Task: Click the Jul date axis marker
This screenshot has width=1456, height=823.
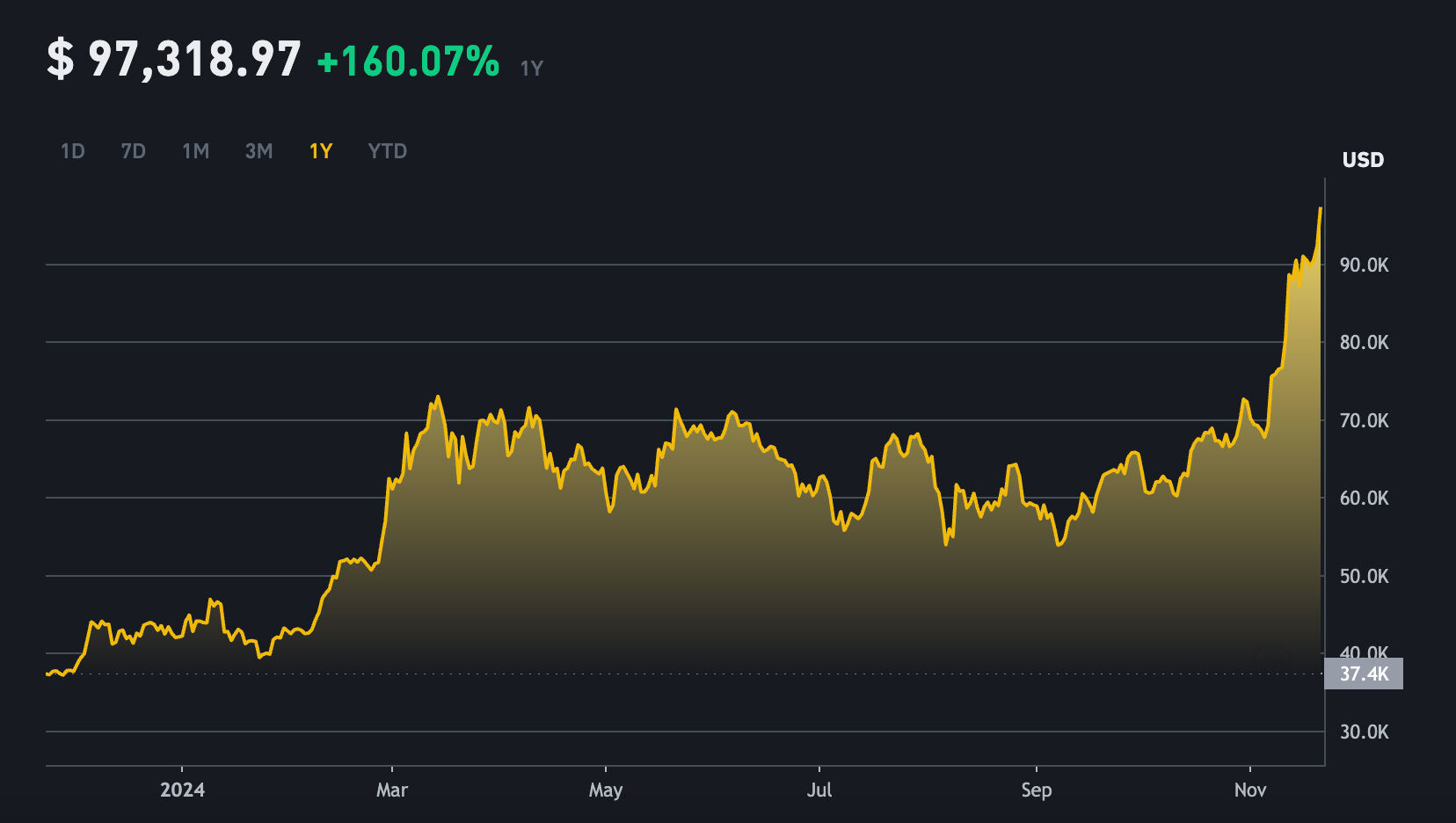Action: [819, 790]
